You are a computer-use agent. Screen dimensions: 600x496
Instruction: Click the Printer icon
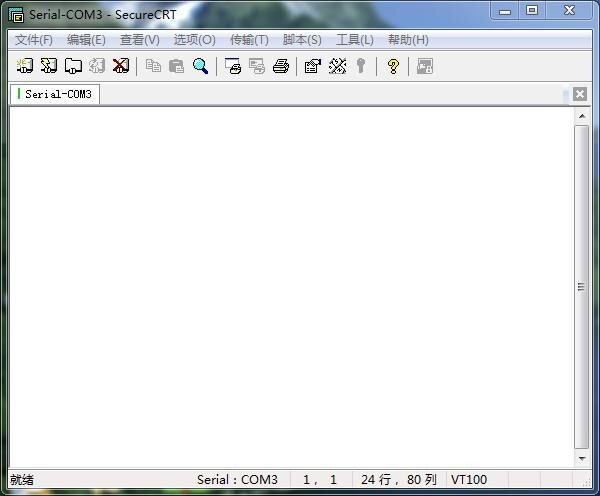coord(281,66)
